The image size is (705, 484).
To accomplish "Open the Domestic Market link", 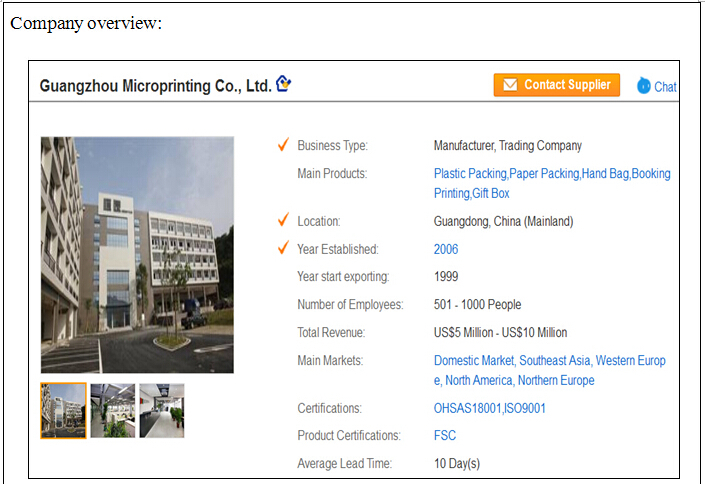I will [474, 360].
